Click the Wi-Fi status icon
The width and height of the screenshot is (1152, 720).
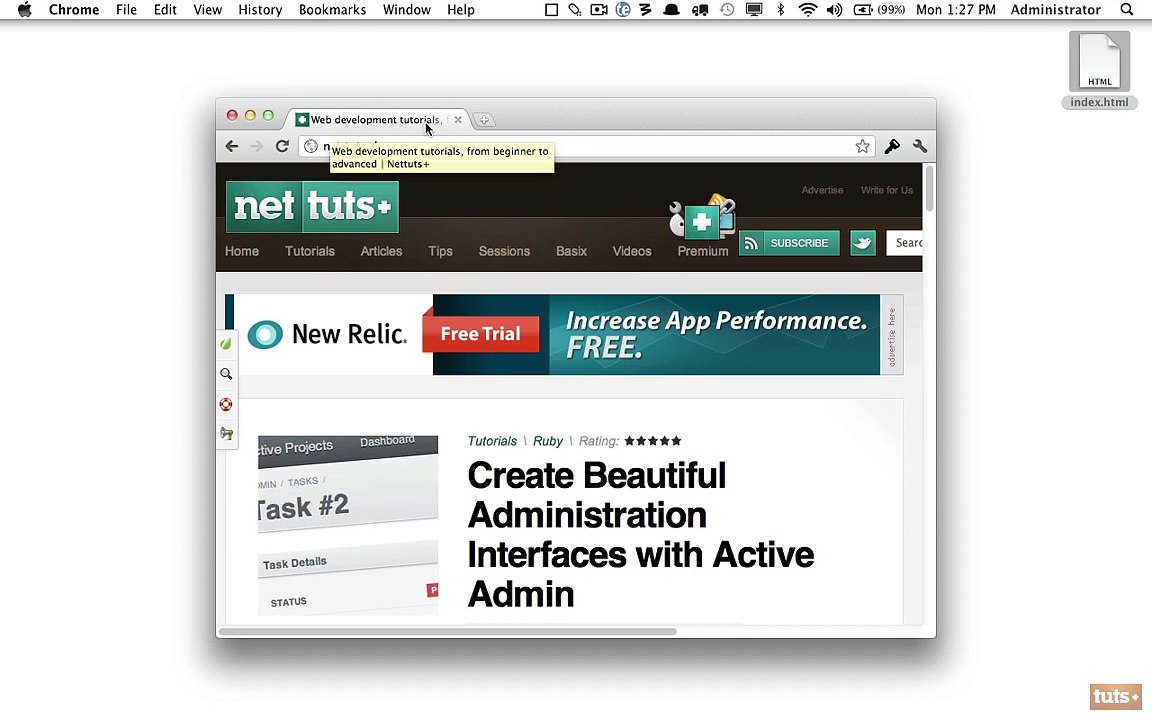(x=807, y=10)
